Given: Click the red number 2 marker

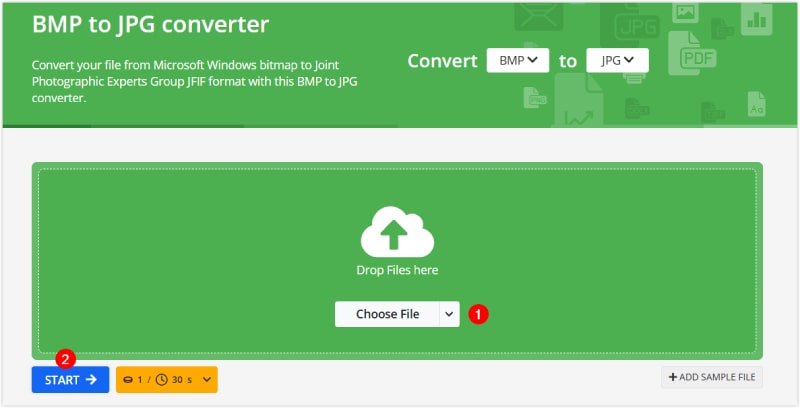Looking at the screenshot, I should coord(66,358).
